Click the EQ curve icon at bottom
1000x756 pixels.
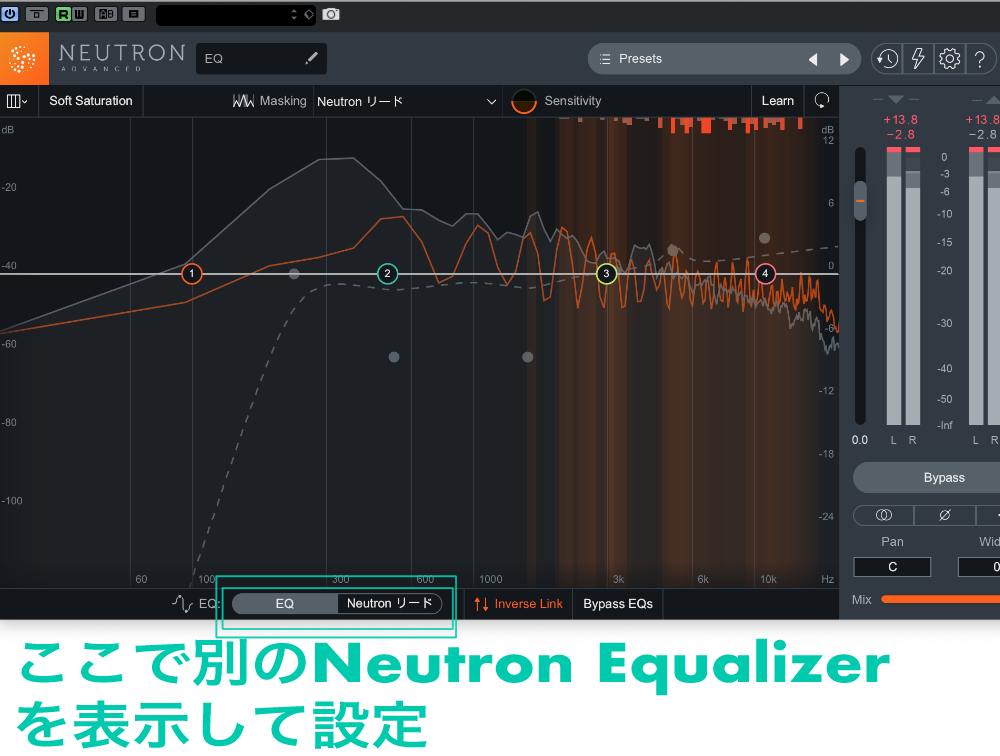(x=182, y=604)
